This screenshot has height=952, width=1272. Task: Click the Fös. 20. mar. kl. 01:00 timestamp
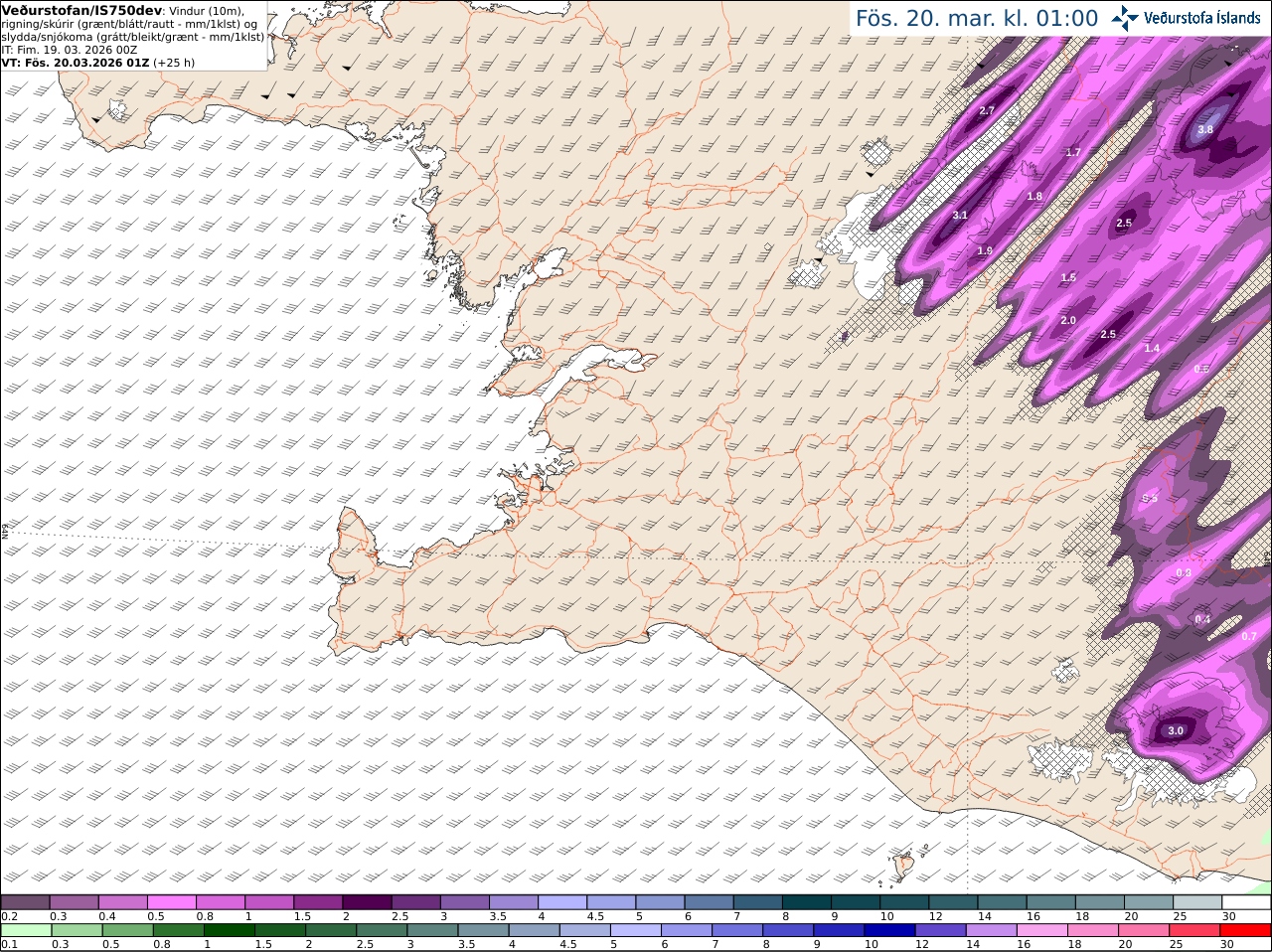click(x=977, y=18)
